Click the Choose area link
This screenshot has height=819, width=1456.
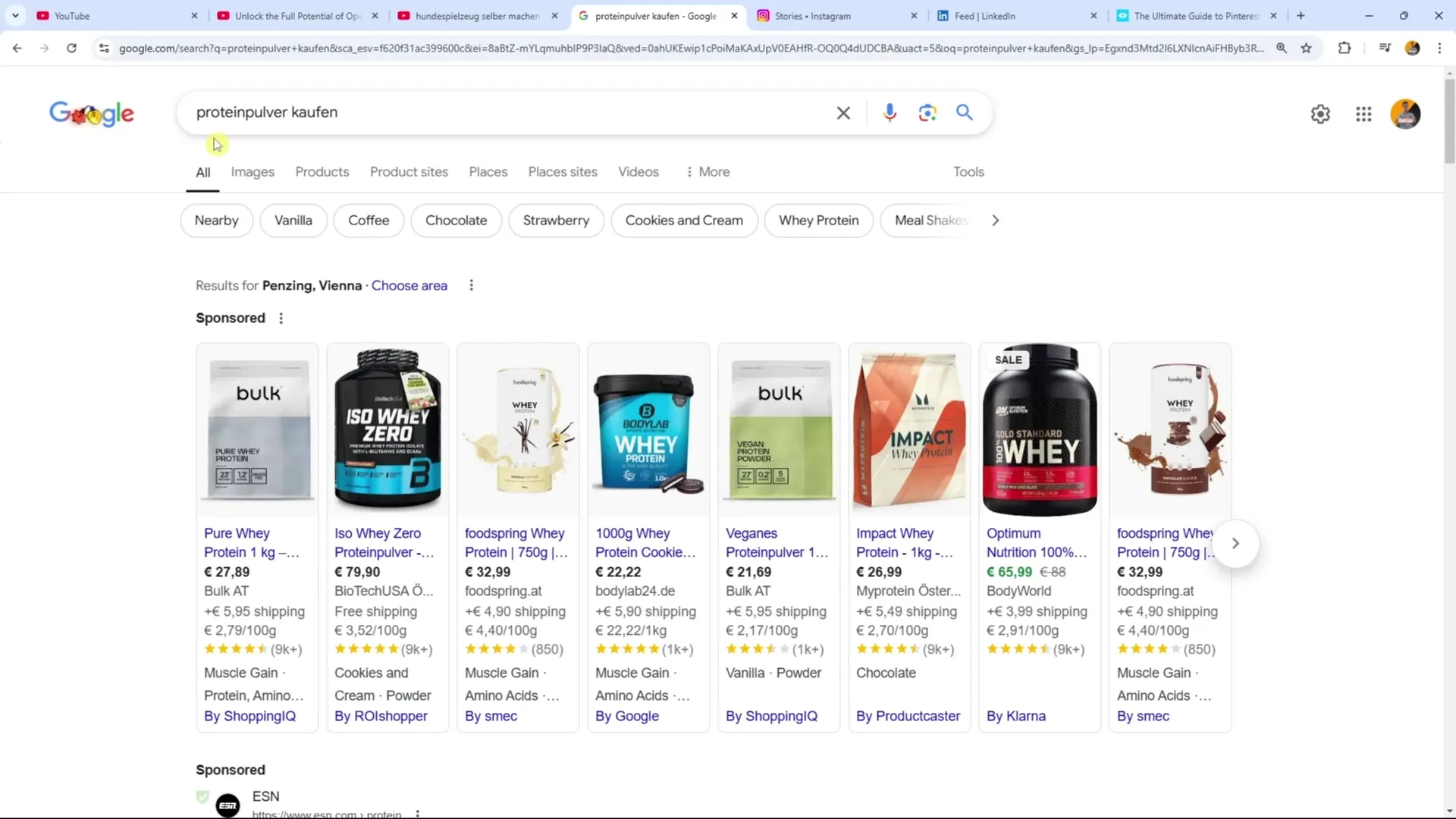pos(409,286)
